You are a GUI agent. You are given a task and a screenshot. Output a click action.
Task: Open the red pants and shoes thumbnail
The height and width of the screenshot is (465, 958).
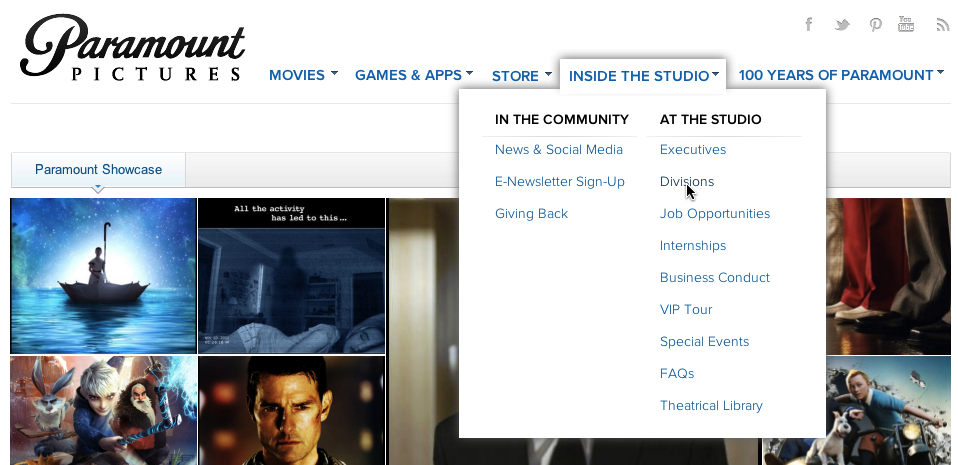pos(888,276)
